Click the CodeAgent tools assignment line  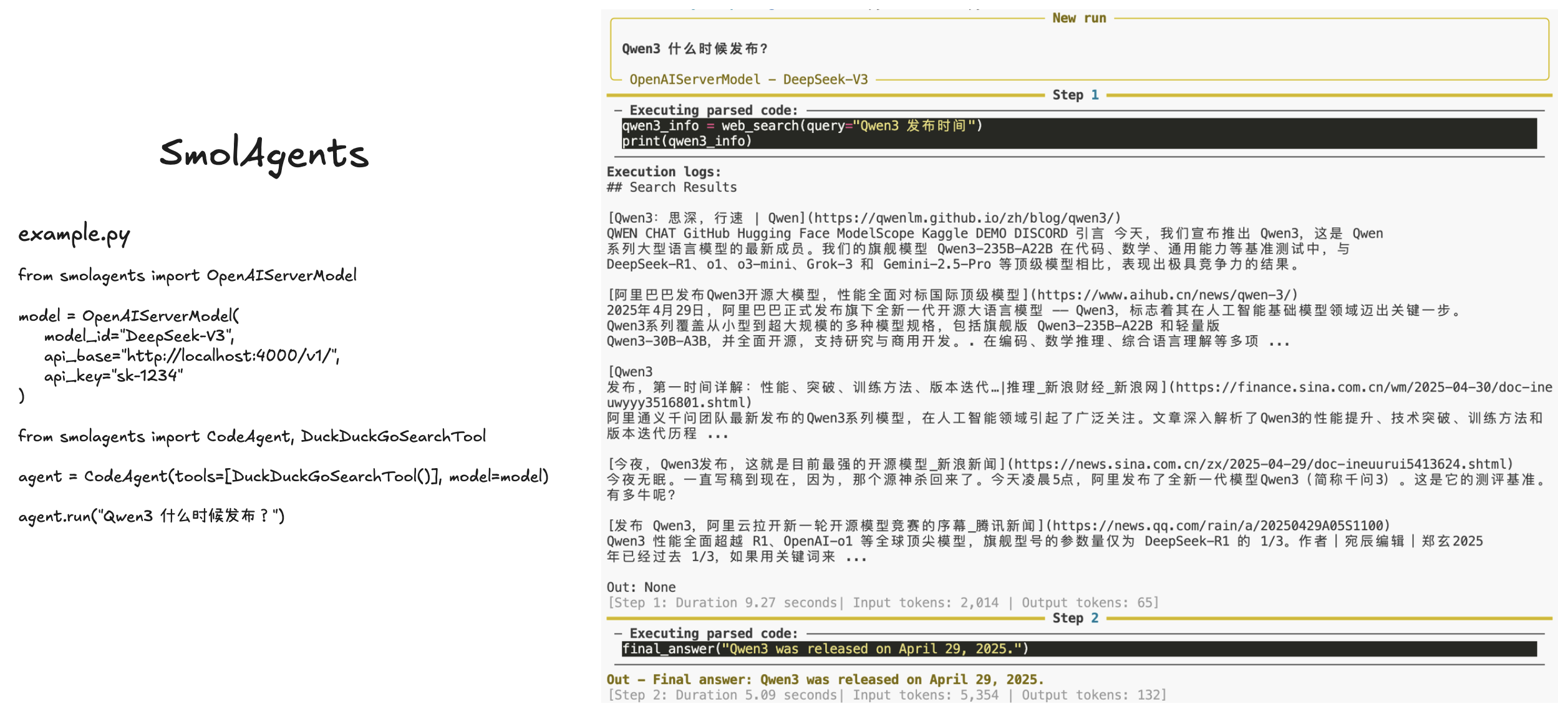coord(283,476)
